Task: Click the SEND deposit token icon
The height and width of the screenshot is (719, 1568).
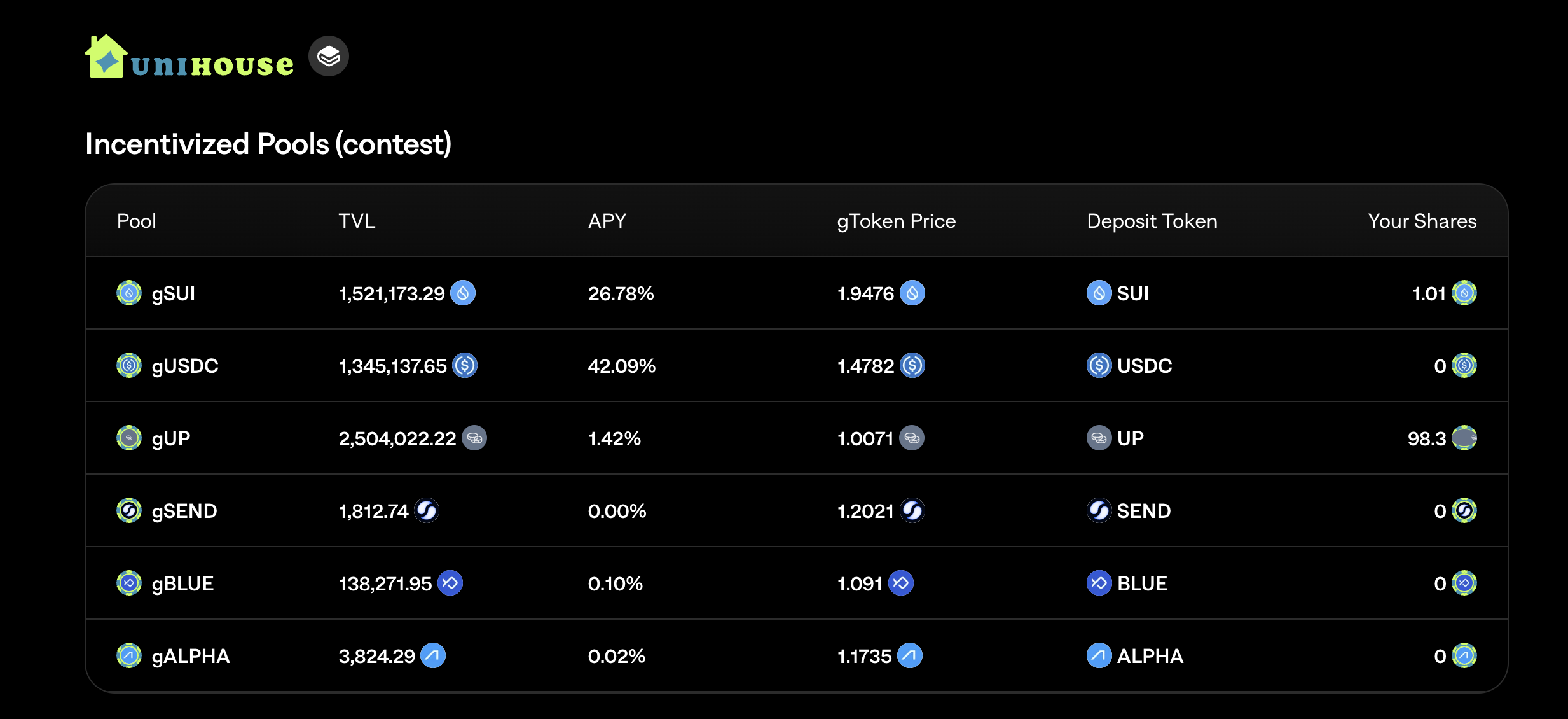Action: coord(1098,511)
